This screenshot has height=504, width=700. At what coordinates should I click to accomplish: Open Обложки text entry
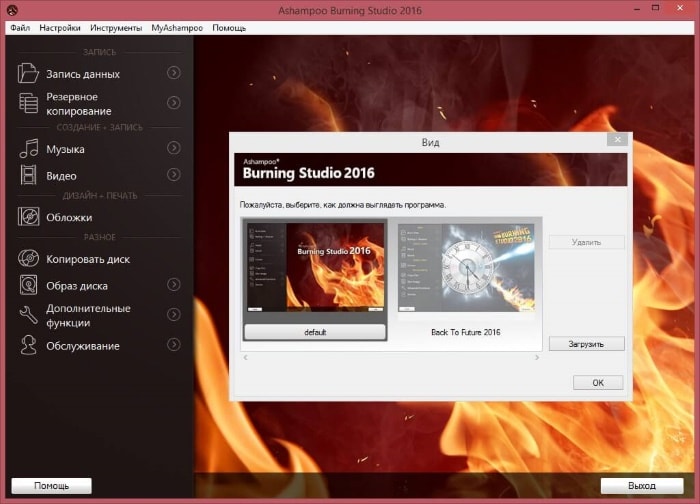tap(69, 217)
